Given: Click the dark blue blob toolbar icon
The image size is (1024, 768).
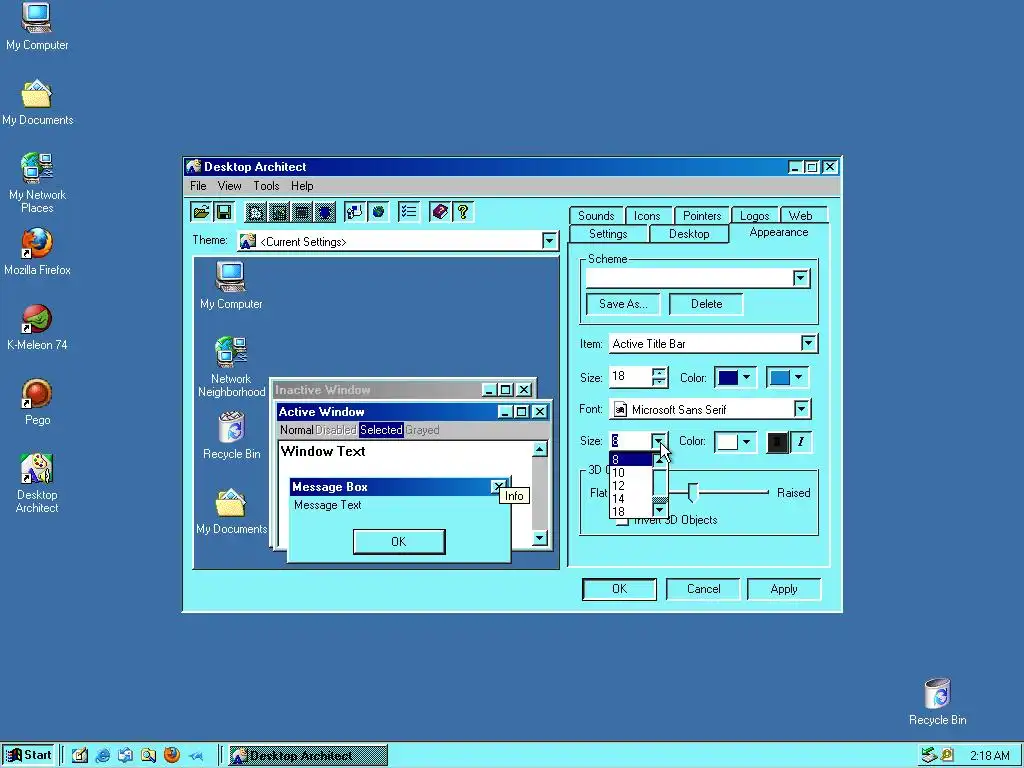Looking at the screenshot, I should (325, 212).
